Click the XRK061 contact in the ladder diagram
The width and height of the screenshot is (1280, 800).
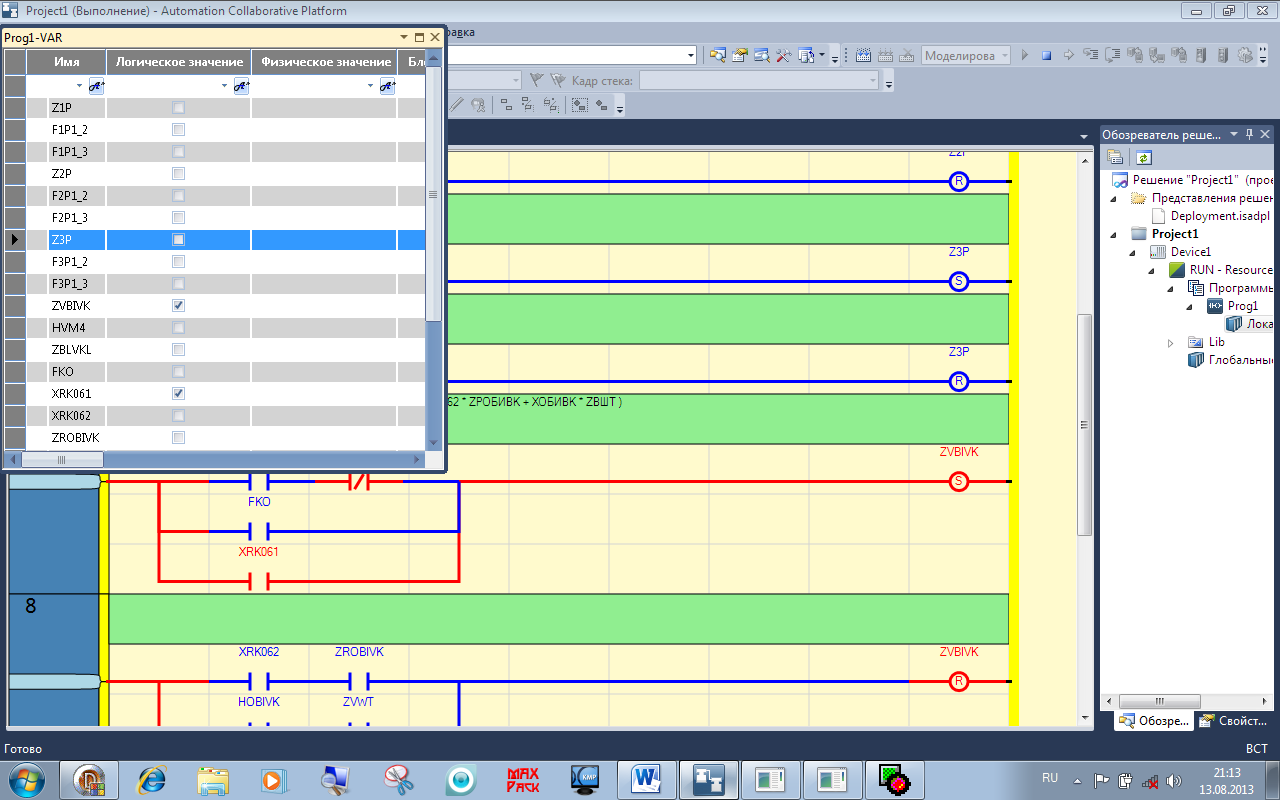pyautogui.click(x=258, y=581)
